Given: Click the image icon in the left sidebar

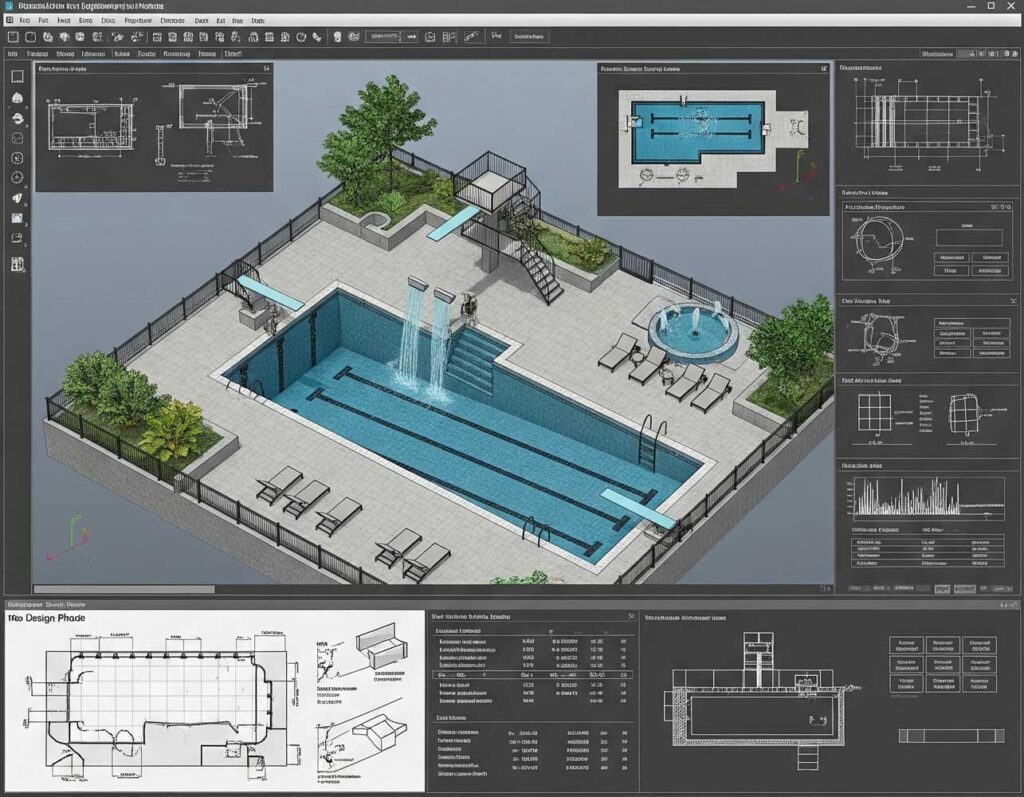Looking at the screenshot, I should click(17, 218).
